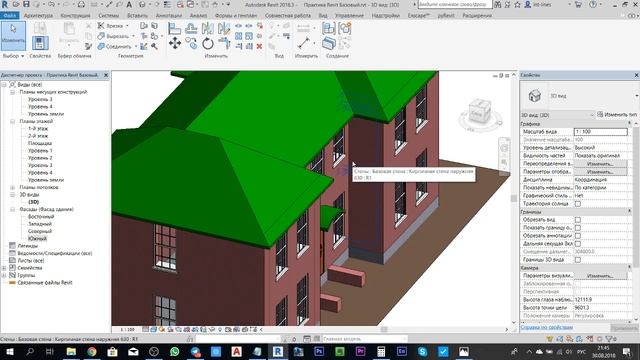Select the Modify (Изменить) arrow tool

(x=13, y=36)
